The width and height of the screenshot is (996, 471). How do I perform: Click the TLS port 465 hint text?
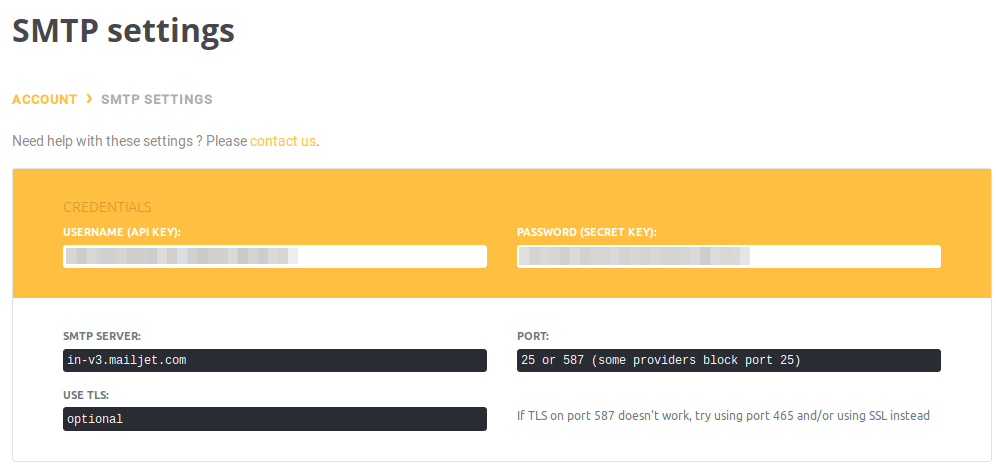coord(722,415)
